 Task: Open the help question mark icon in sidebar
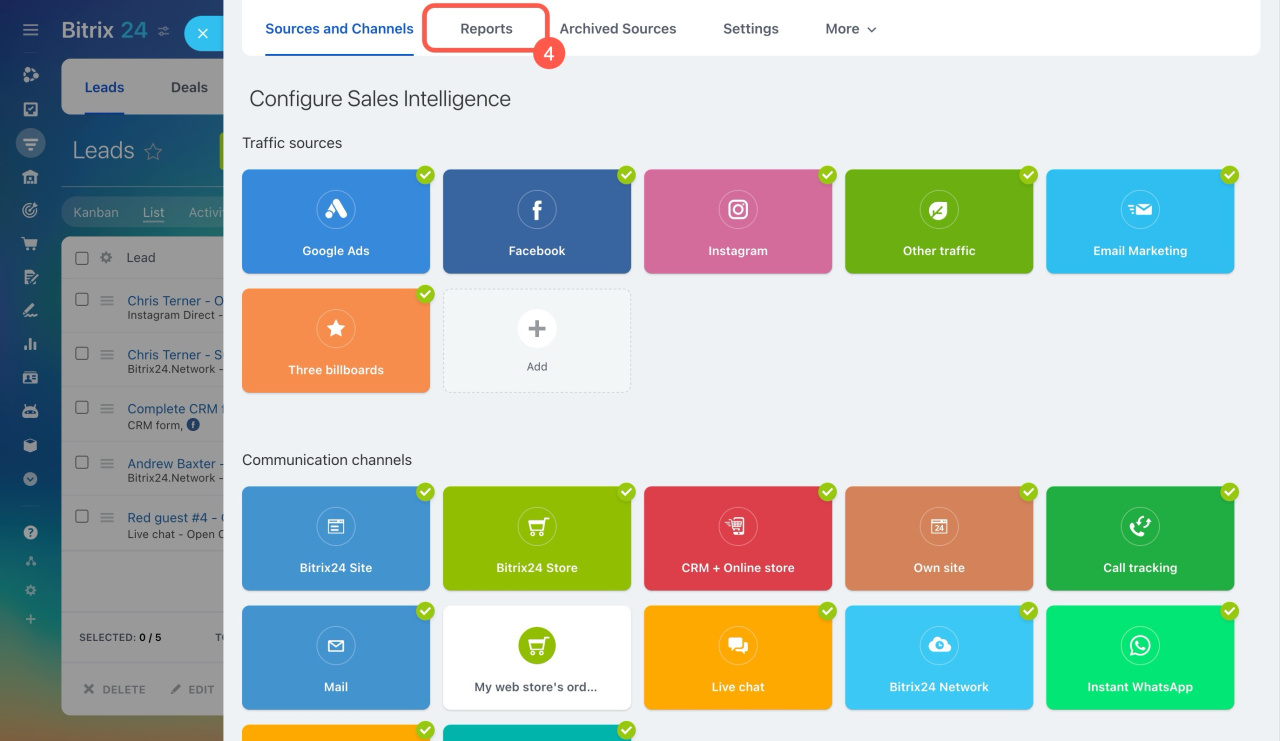(x=31, y=533)
